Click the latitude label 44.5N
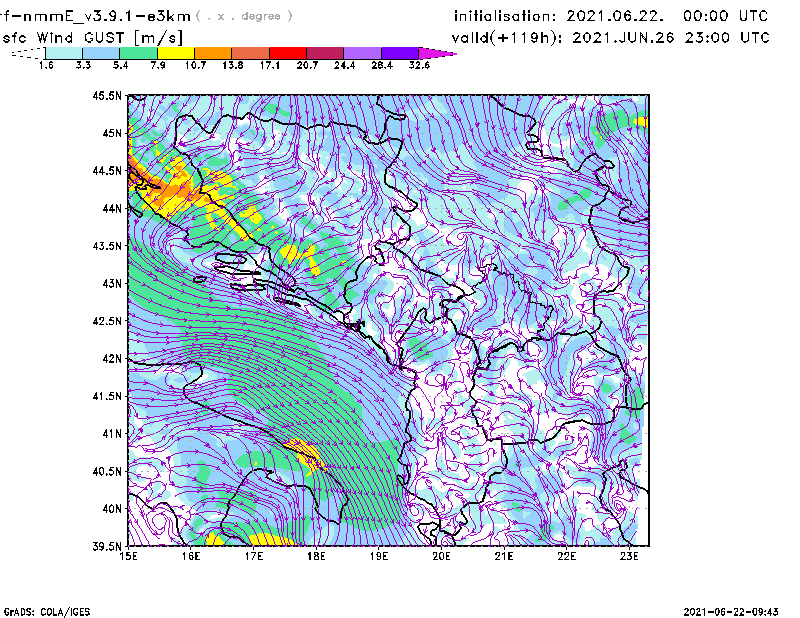 click(x=107, y=170)
